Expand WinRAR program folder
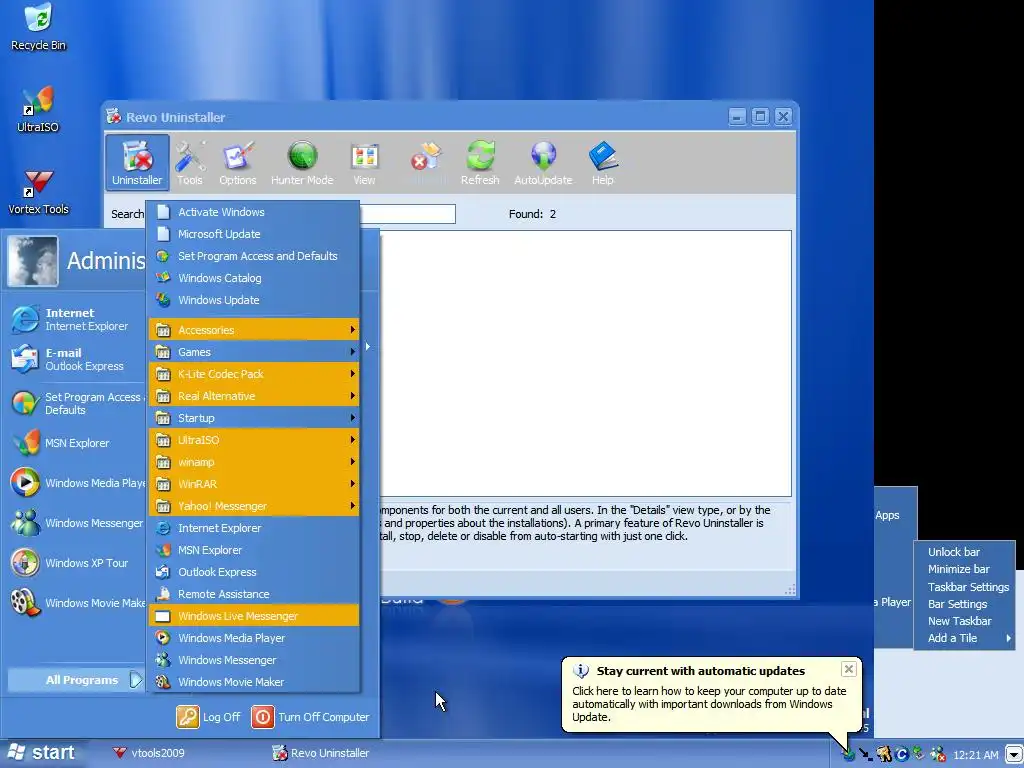Viewport: 1024px width, 768px height. coord(254,484)
